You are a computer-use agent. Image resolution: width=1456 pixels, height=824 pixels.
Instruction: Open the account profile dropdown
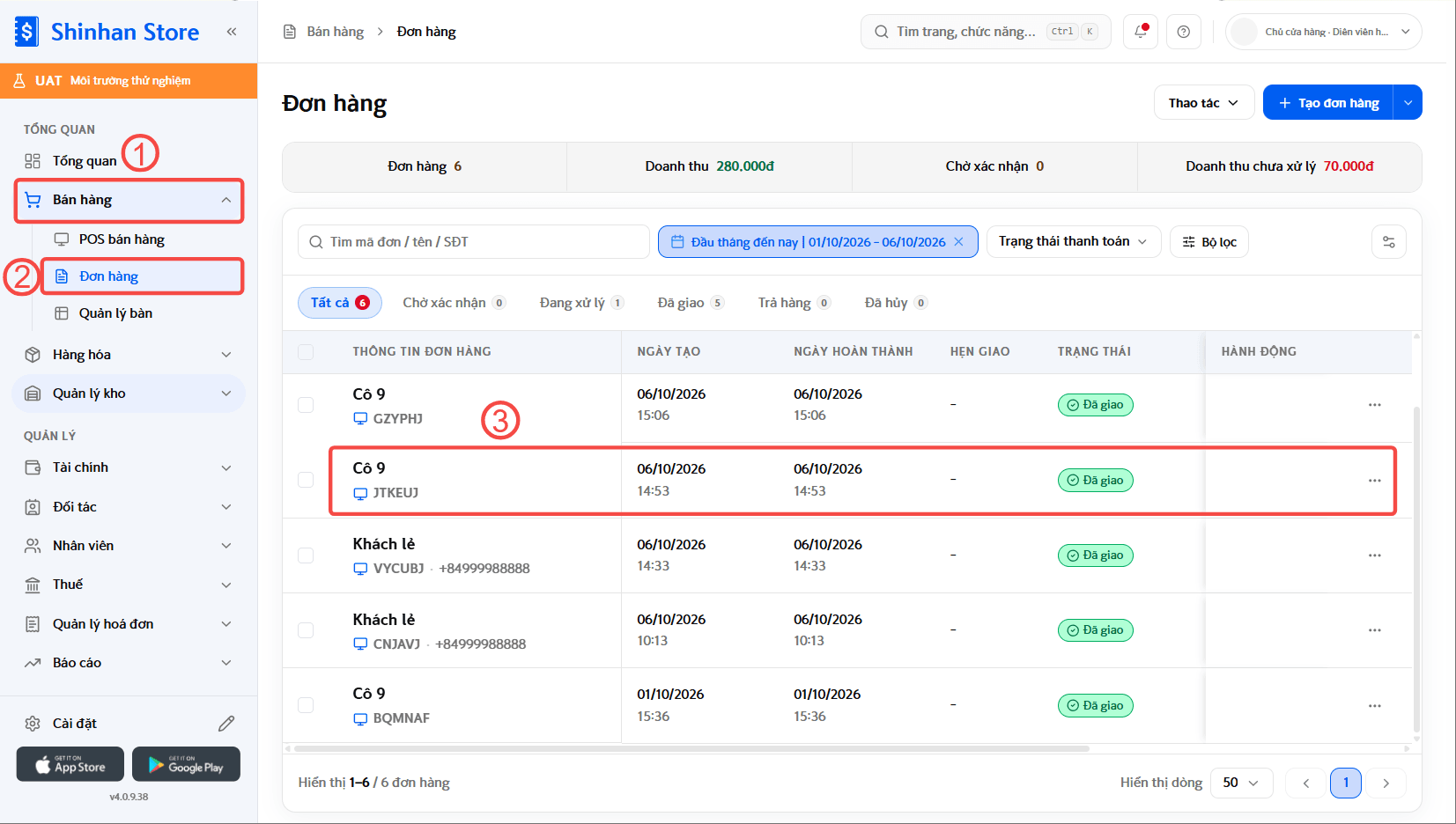point(1323,32)
